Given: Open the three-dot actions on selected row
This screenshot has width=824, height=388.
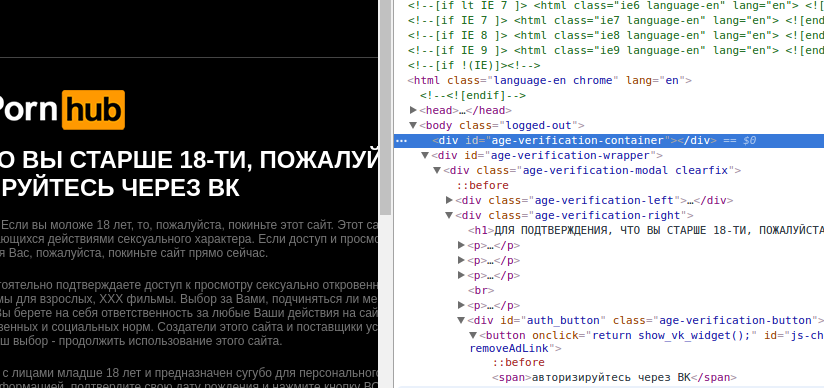Looking at the screenshot, I should (x=401, y=141).
